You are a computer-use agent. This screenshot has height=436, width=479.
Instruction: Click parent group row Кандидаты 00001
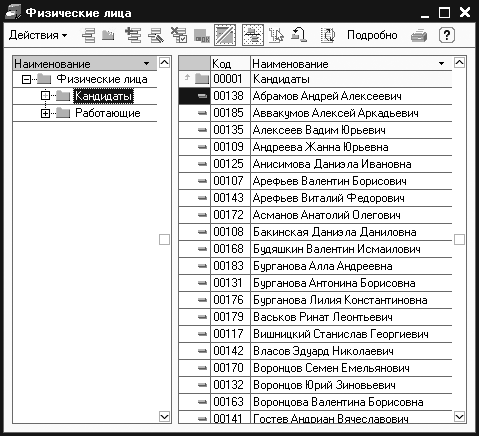(x=315, y=79)
